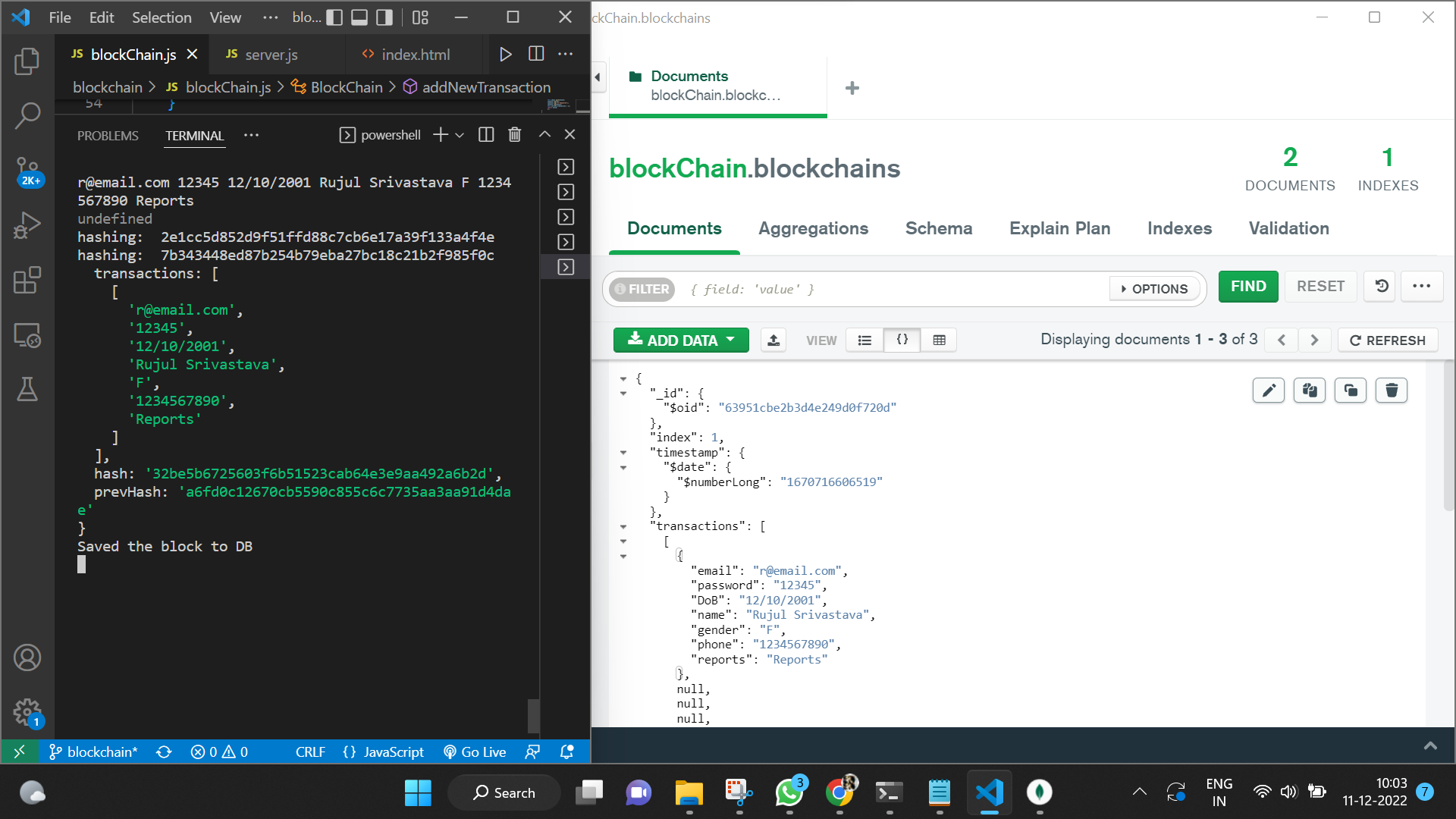1456x819 pixels.
Task: Switch to the Aggregations tab
Action: click(813, 228)
